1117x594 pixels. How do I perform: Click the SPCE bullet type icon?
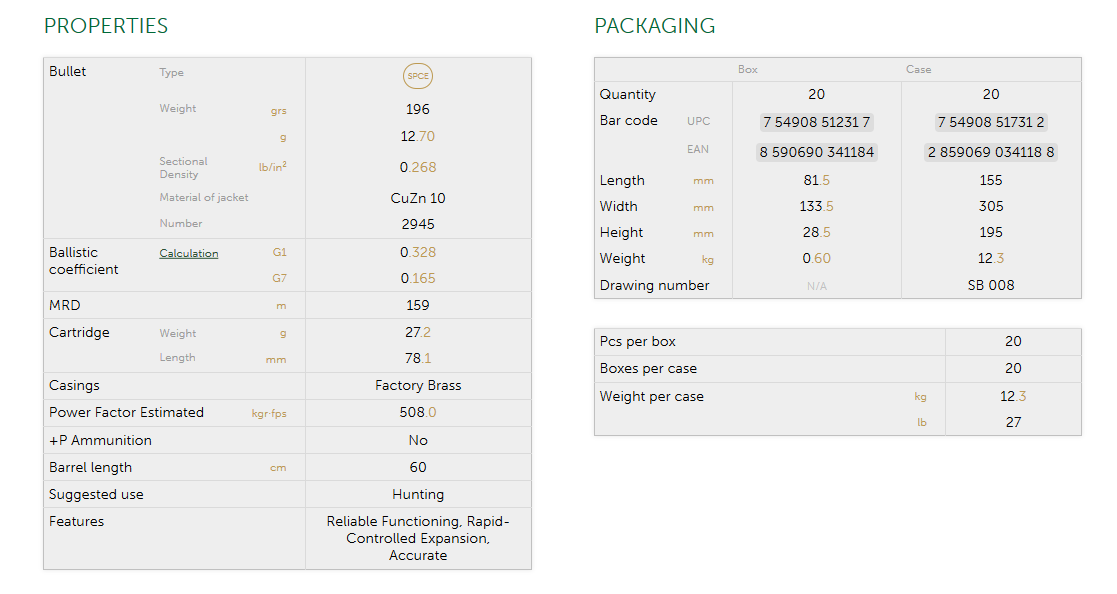(x=418, y=76)
